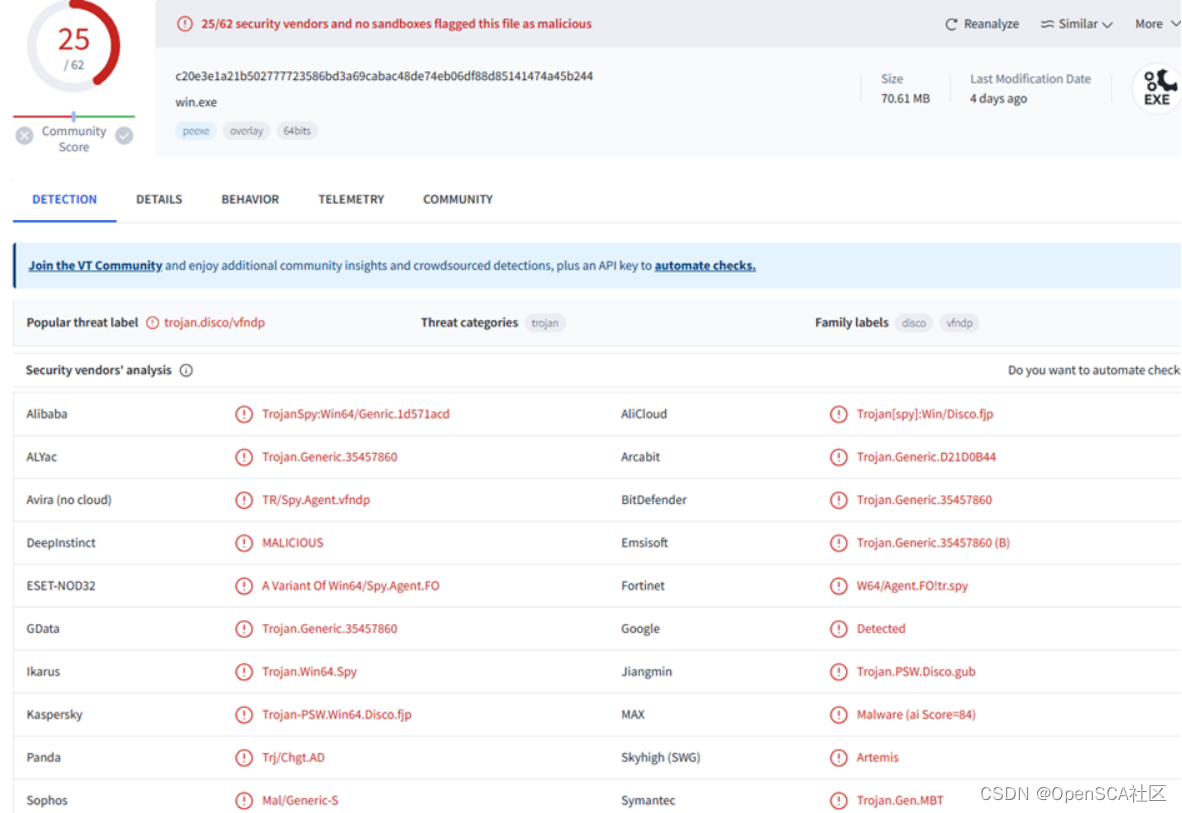Click the alert icon in ALYac row

coord(243,457)
